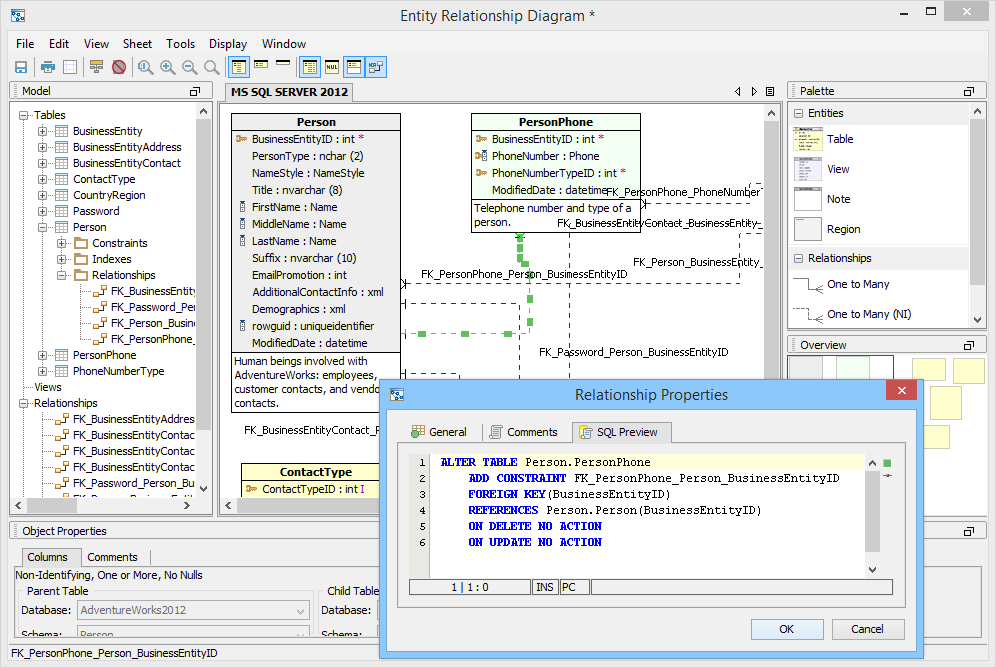
Task: Toggle the entity name-only display icon
Action: click(283, 63)
